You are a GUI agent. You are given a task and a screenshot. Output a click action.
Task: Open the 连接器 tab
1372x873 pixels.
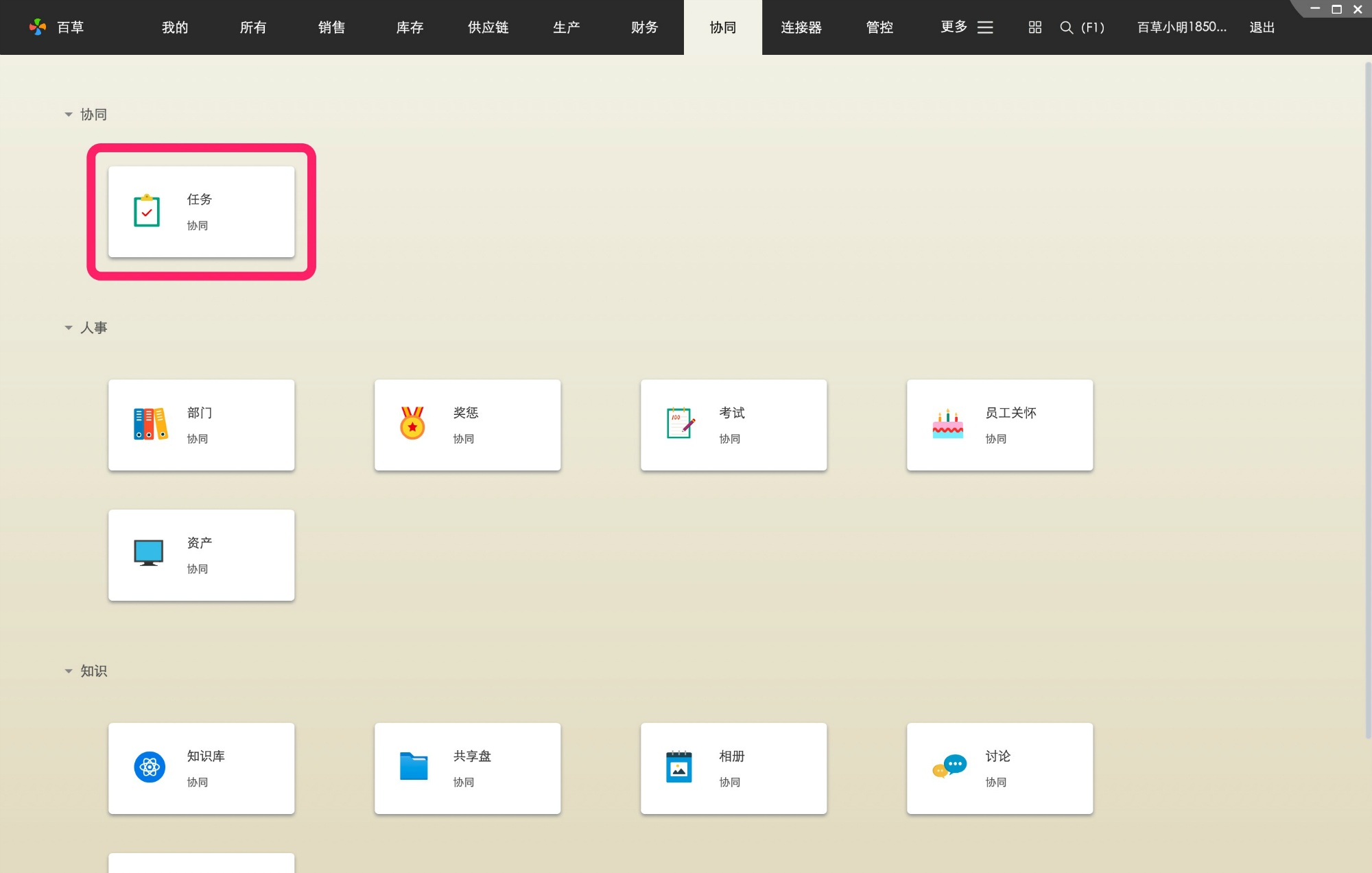pos(801,27)
